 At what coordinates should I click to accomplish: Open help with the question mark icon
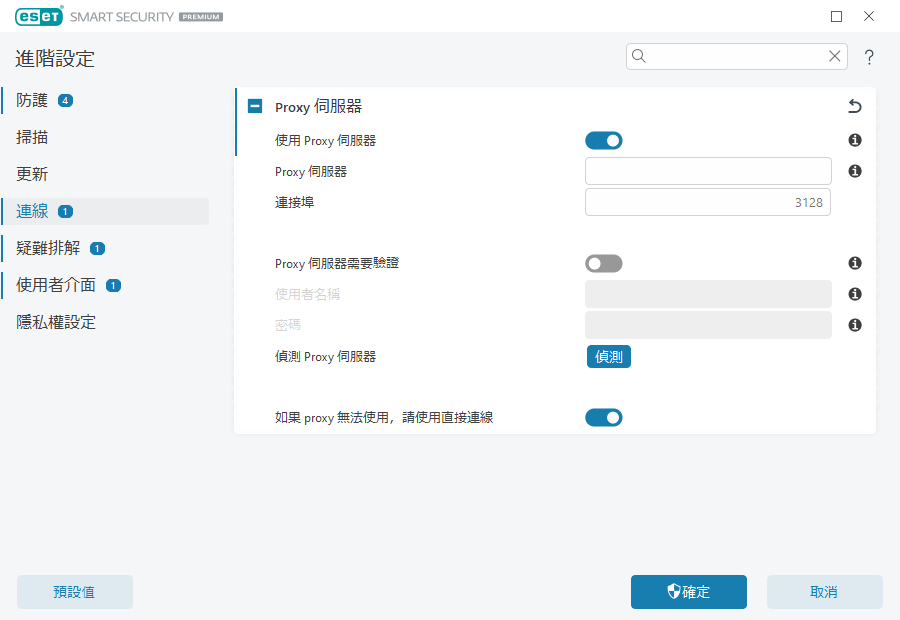(x=869, y=57)
